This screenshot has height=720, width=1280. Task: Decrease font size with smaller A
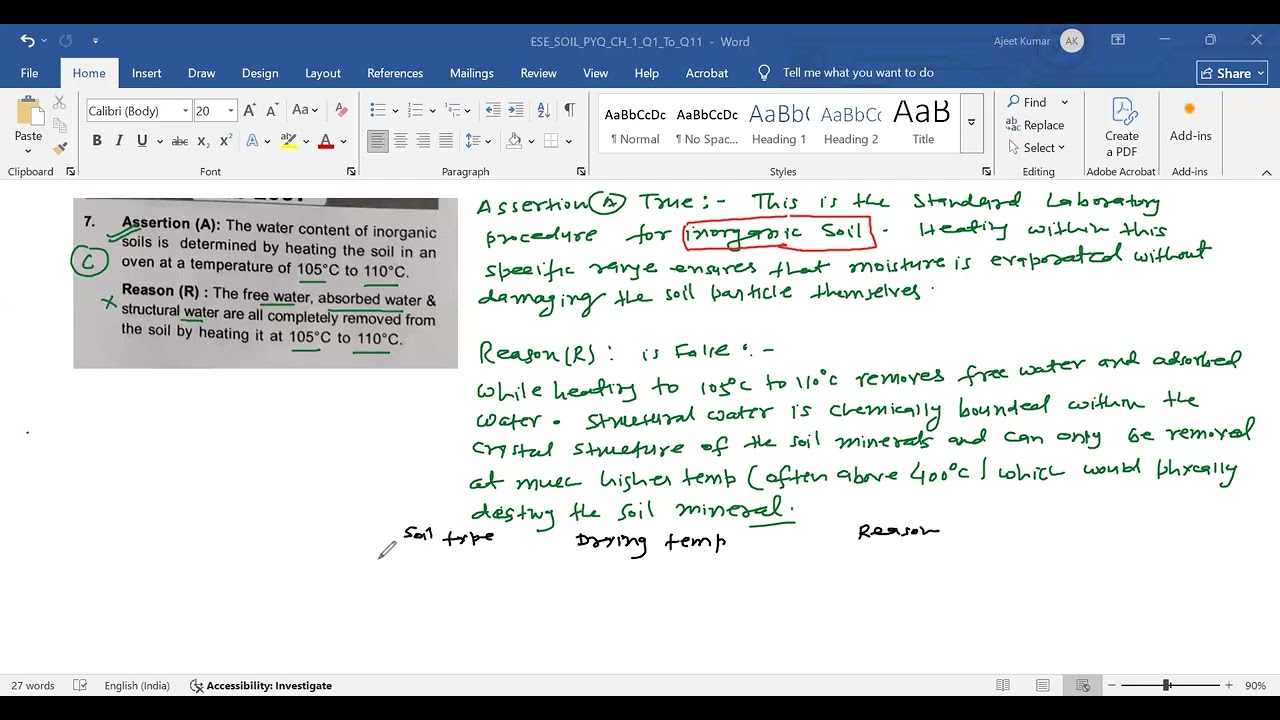pos(271,111)
